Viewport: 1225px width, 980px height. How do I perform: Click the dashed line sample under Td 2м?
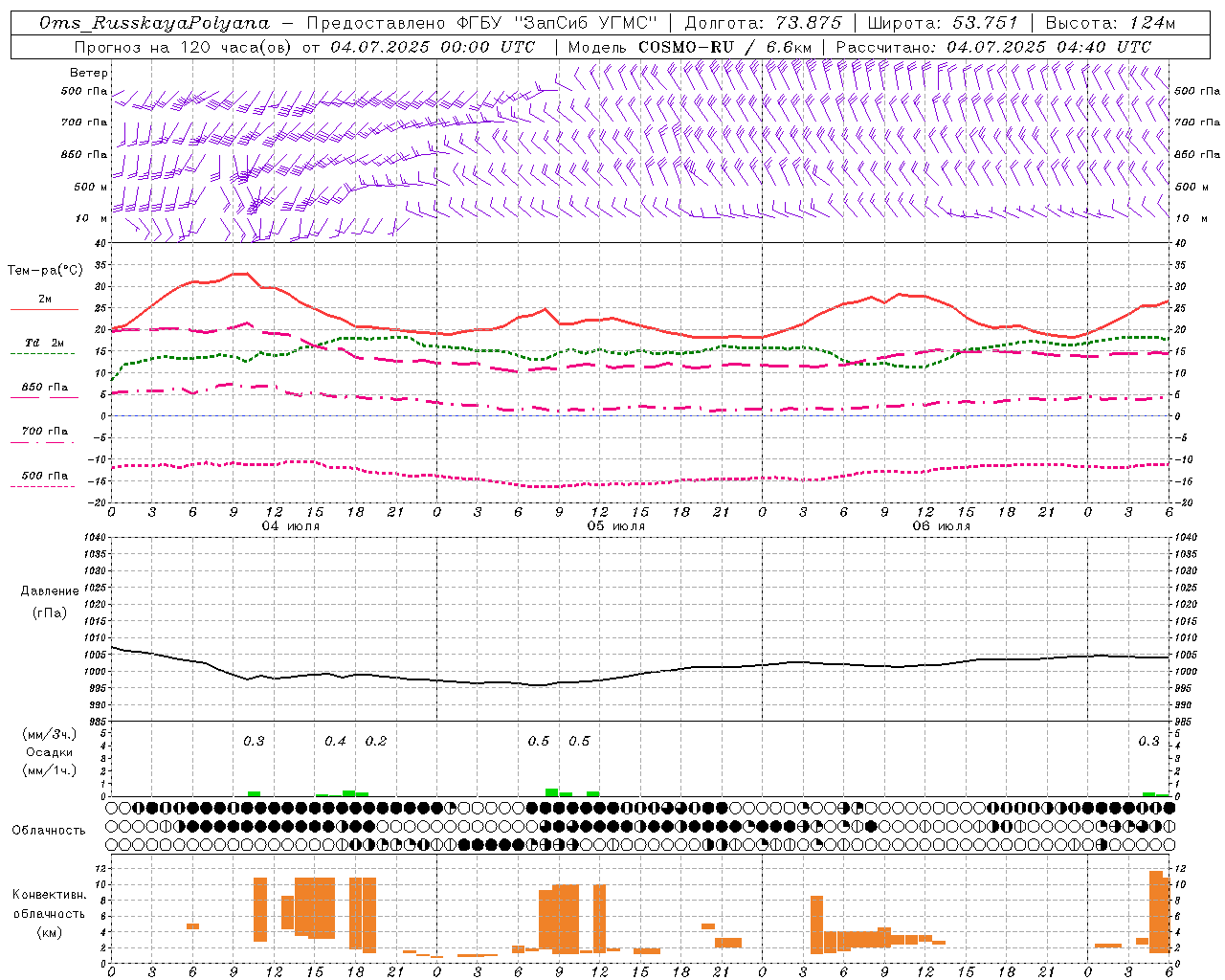click(42, 353)
